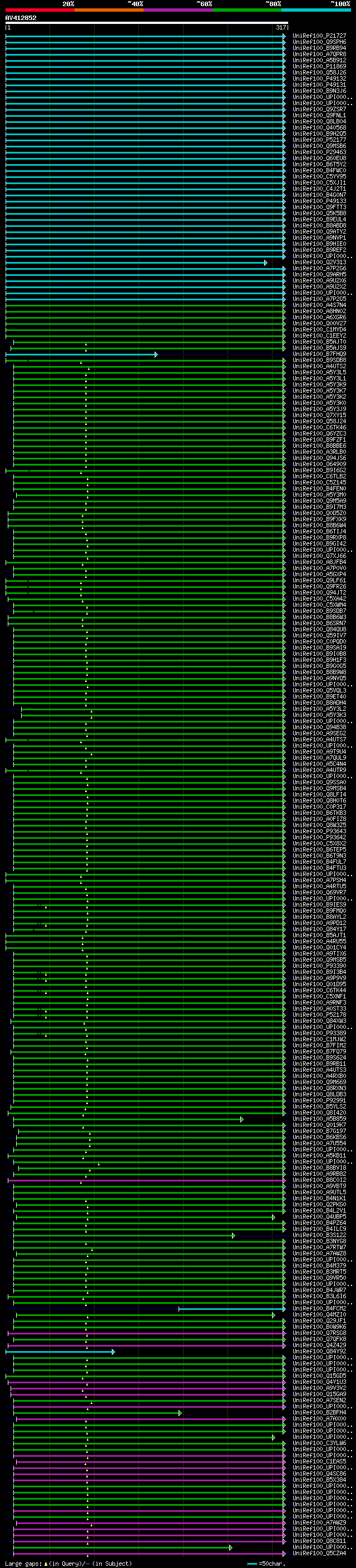Click the green ~80% legend bar

[247, 10]
